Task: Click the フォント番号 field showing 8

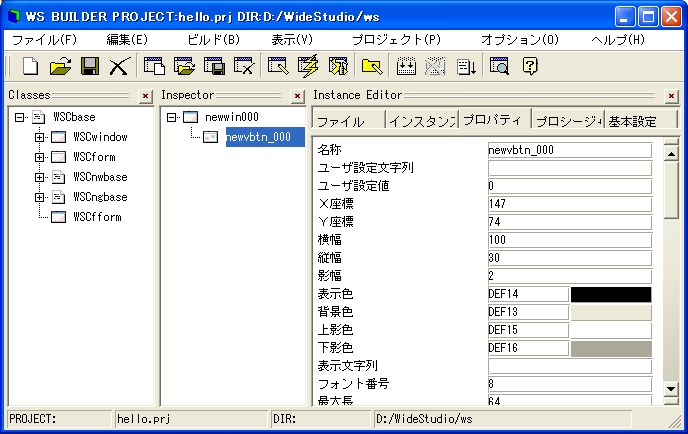Action: (x=570, y=384)
